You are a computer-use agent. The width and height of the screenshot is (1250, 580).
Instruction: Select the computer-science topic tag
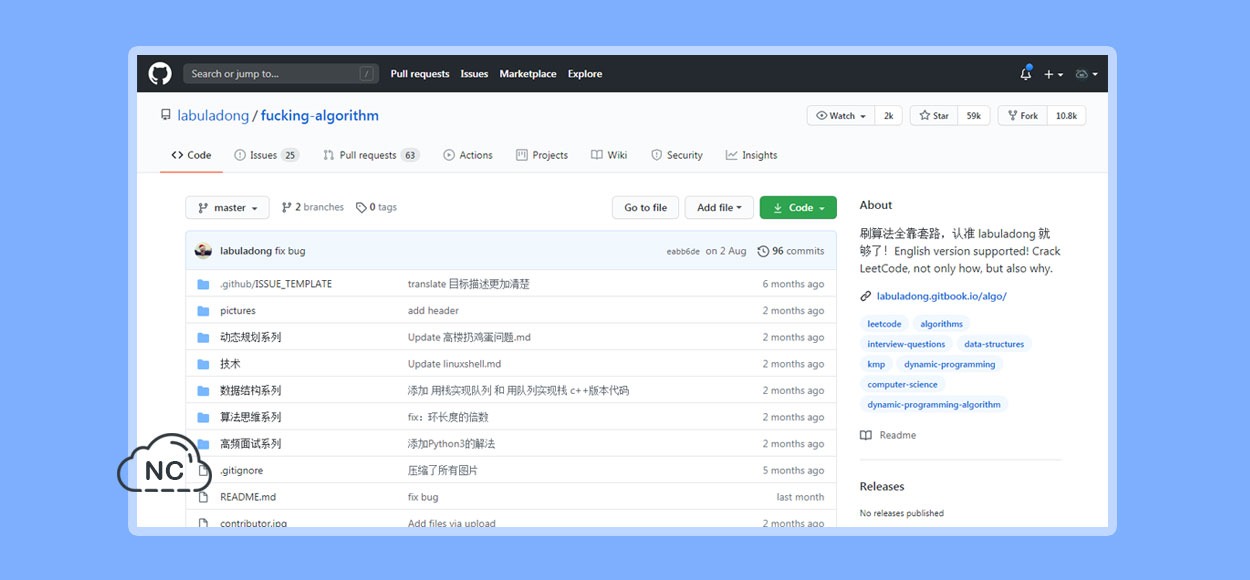pos(903,384)
